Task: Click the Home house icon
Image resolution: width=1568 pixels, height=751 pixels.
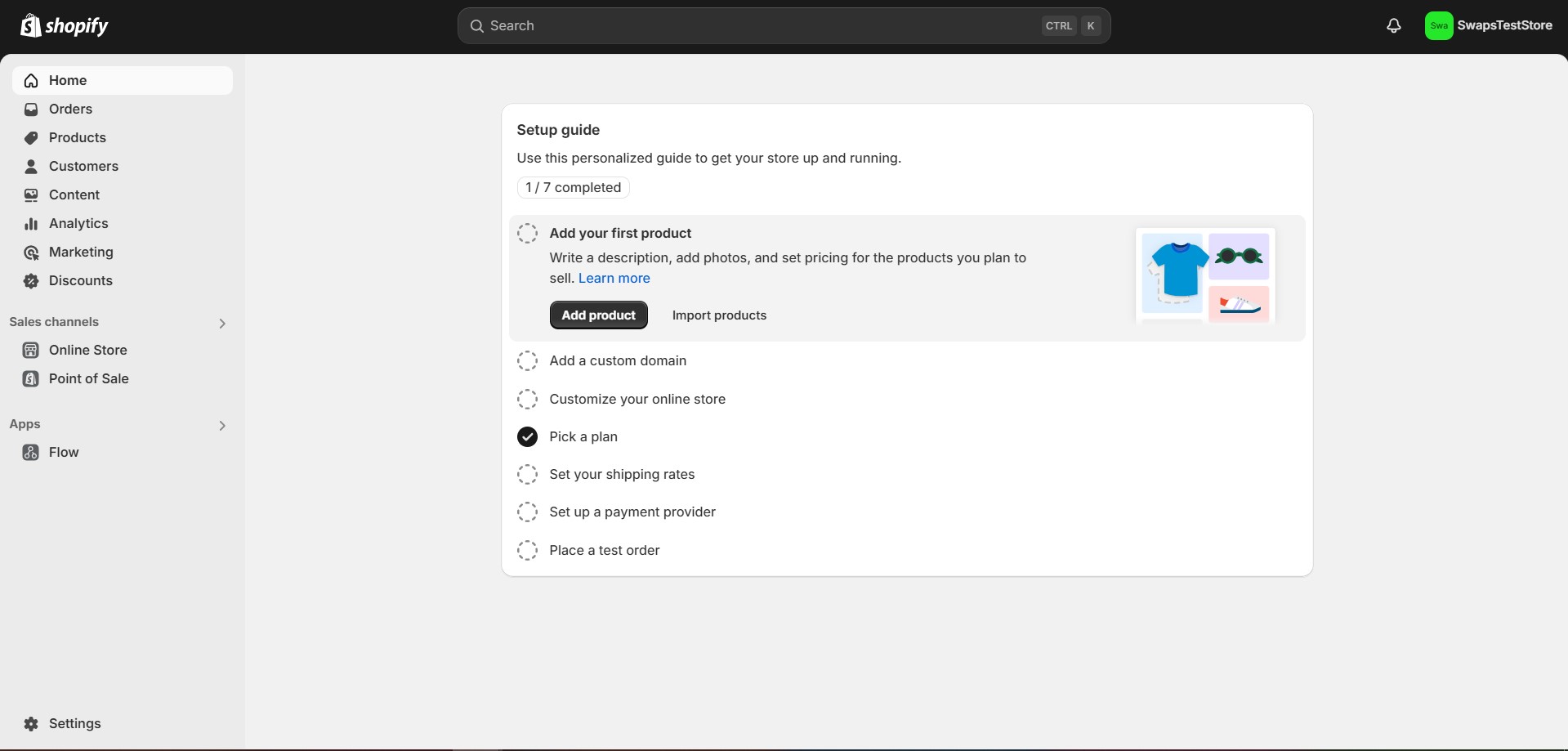Action: [x=31, y=80]
